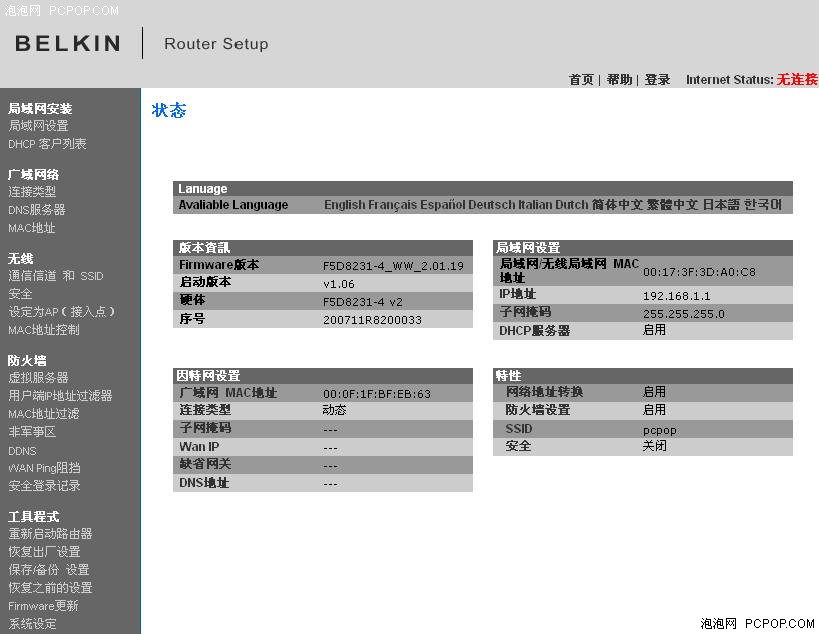Switch language to Español
The width and height of the screenshot is (819, 634).
point(442,205)
